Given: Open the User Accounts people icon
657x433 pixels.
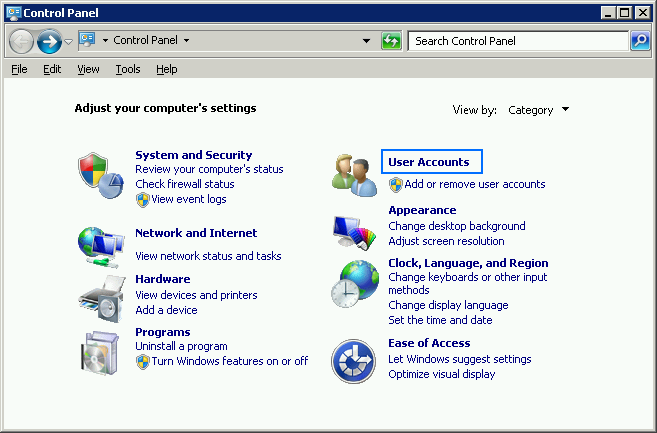Looking at the screenshot, I should click(354, 175).
